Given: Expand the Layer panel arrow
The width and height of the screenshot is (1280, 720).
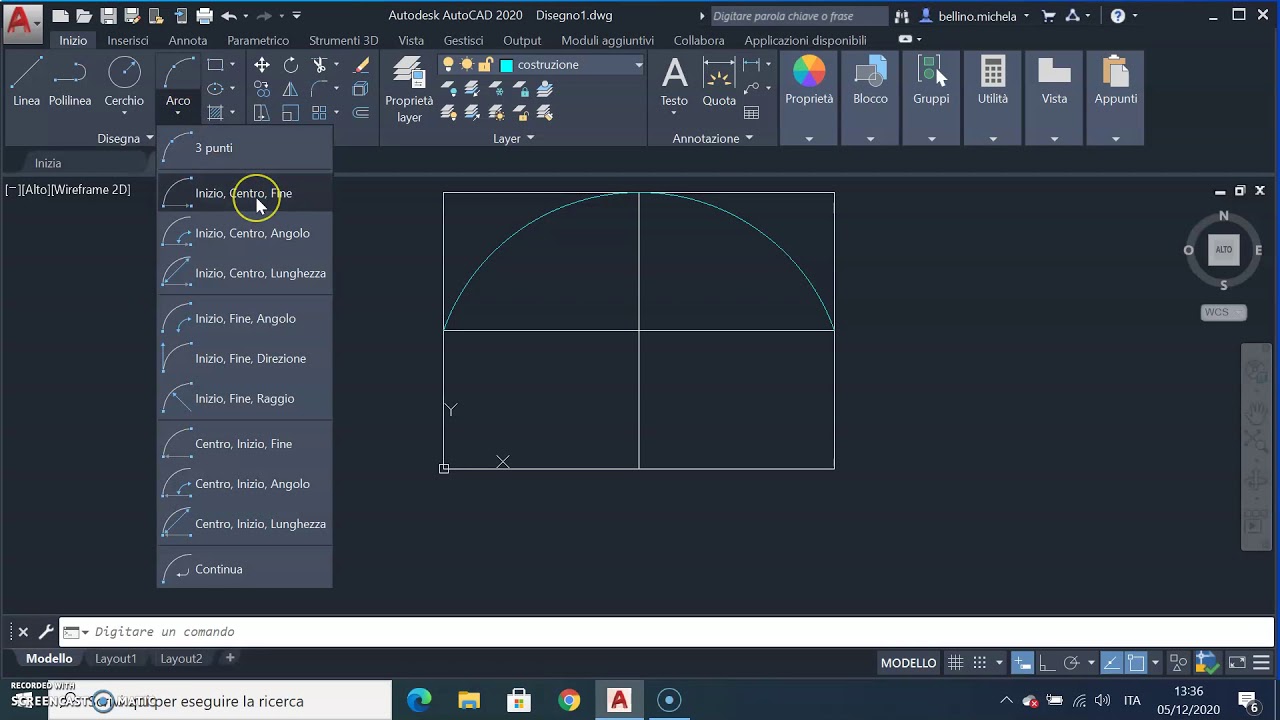Looking at the screenshot, I should (530, 139).
